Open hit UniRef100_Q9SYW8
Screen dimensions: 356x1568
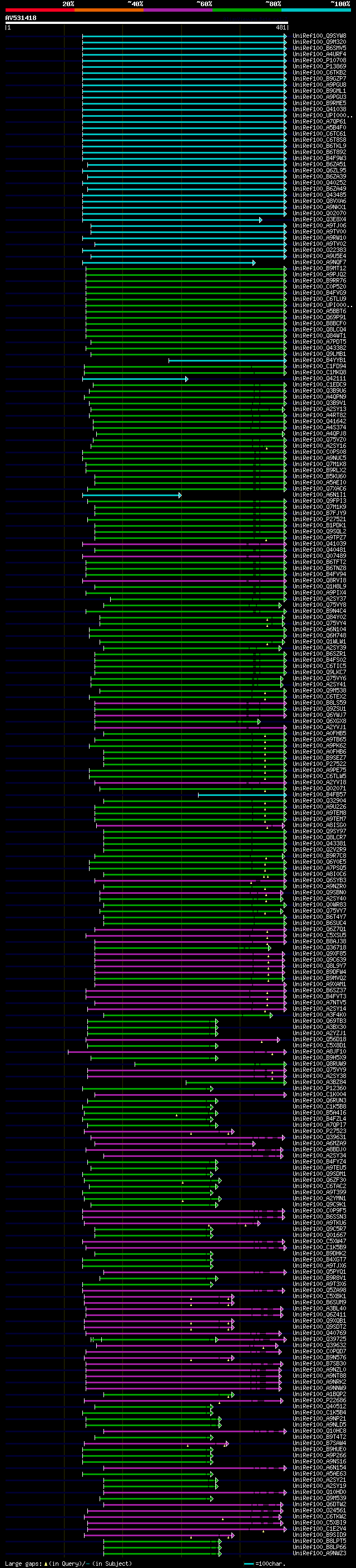[319, 36]
